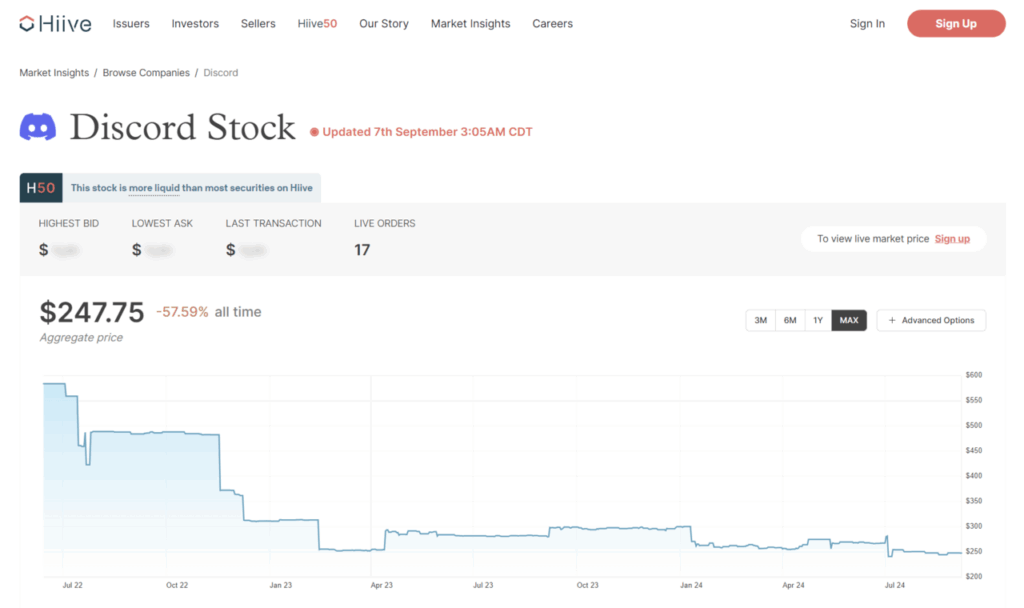Click the Sign In link

[867, 24]
